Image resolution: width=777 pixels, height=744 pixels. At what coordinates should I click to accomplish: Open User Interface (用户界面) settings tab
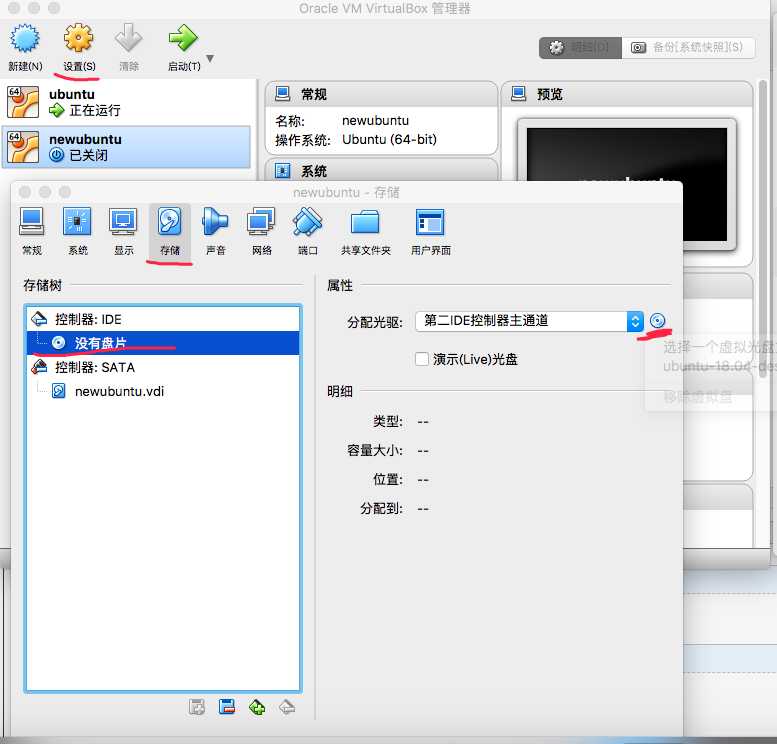(431, 231)
